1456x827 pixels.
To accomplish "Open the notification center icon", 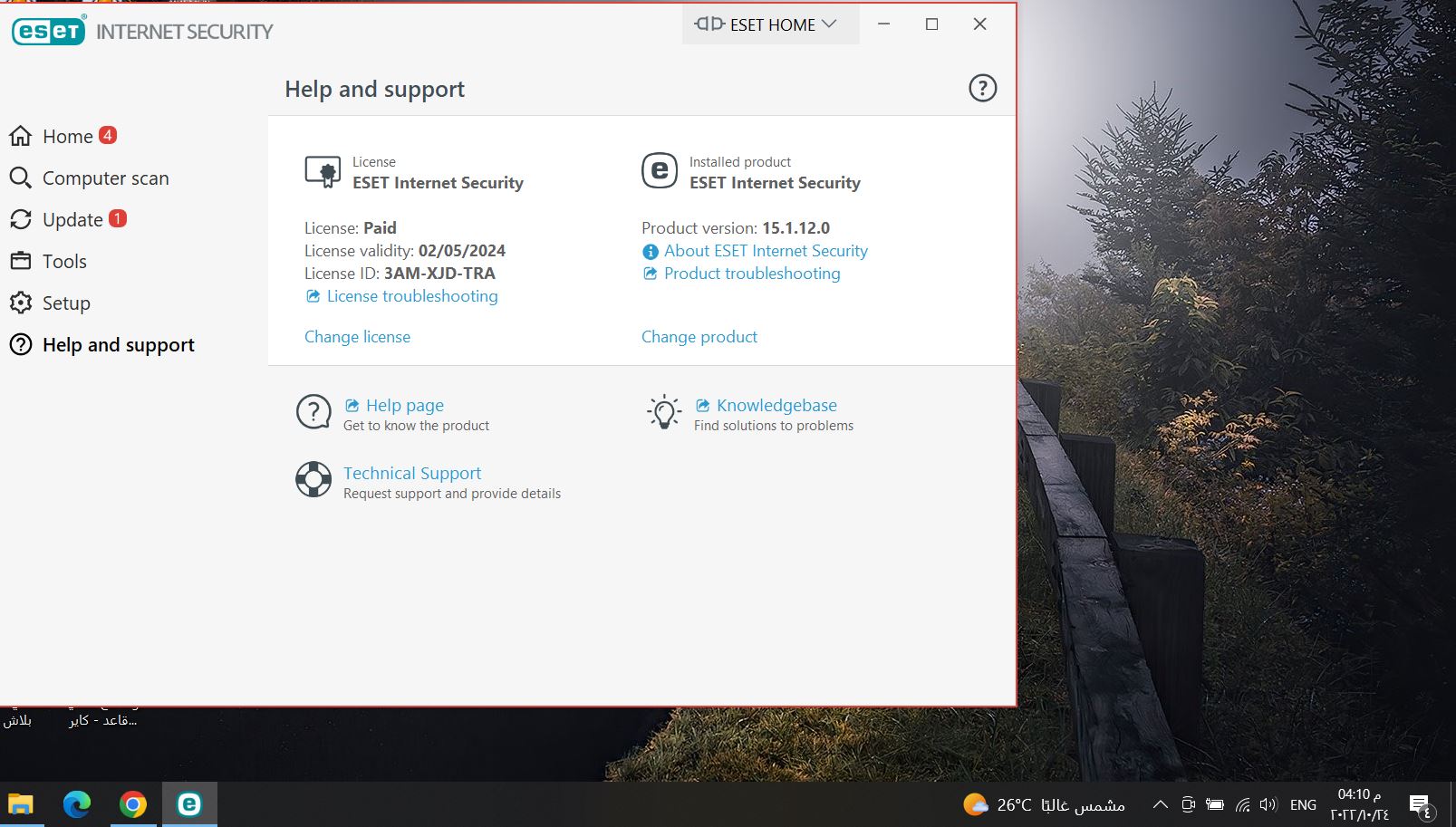I will tap(1421, 804).
